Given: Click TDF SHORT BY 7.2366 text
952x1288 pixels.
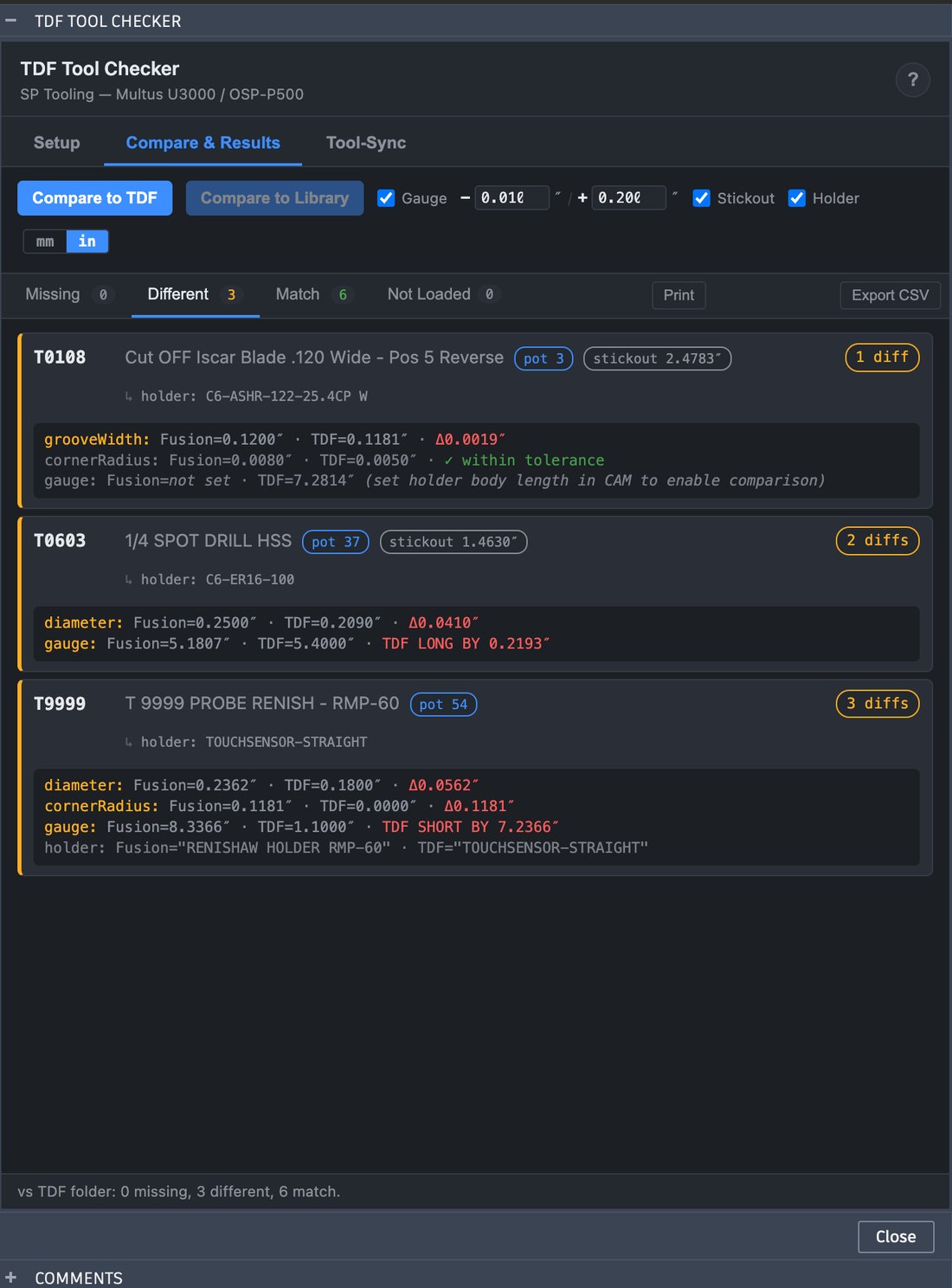Looking at the screenshot, I should pyautogui.click(x=470, y=828).
